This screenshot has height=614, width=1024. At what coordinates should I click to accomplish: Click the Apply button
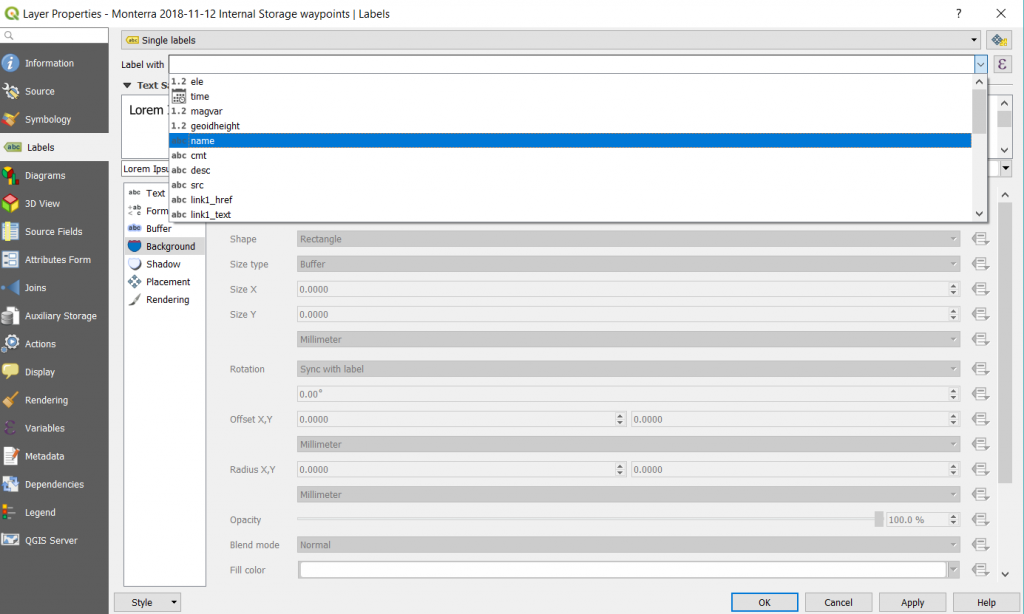coord(912,602)
